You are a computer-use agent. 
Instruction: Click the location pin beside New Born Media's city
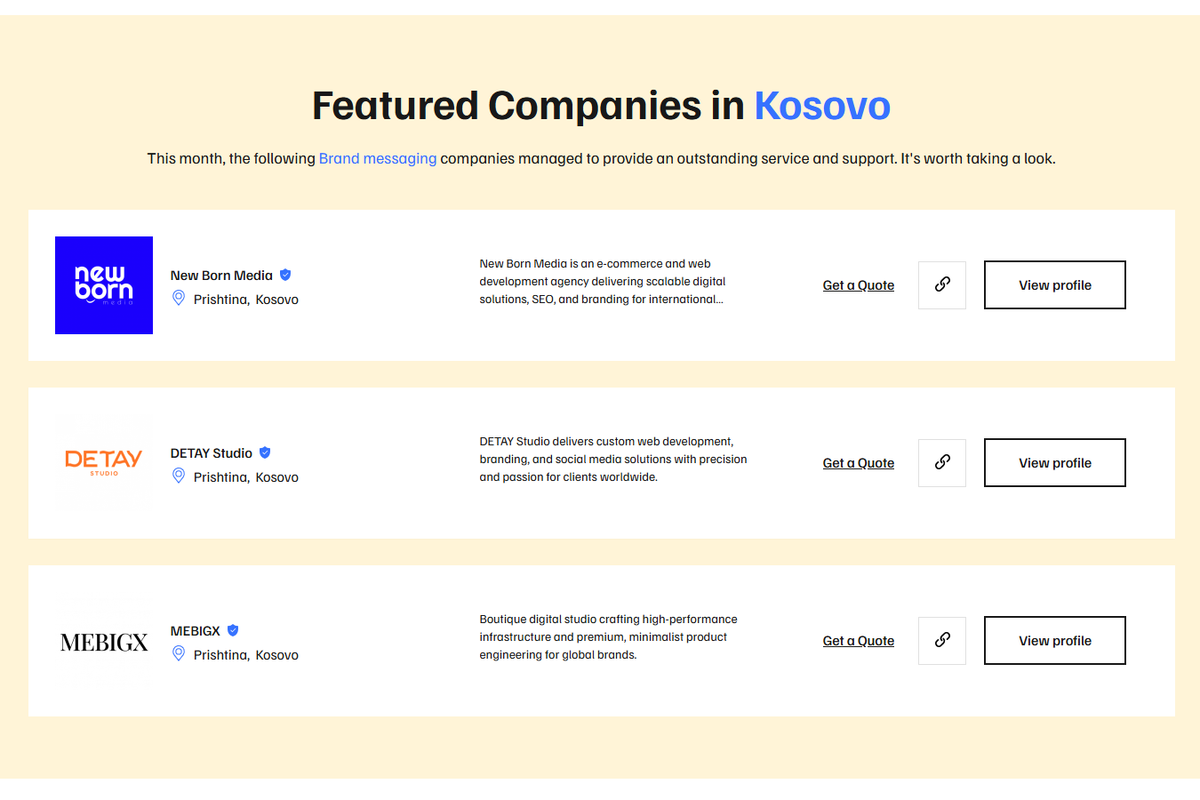(179, 297)
